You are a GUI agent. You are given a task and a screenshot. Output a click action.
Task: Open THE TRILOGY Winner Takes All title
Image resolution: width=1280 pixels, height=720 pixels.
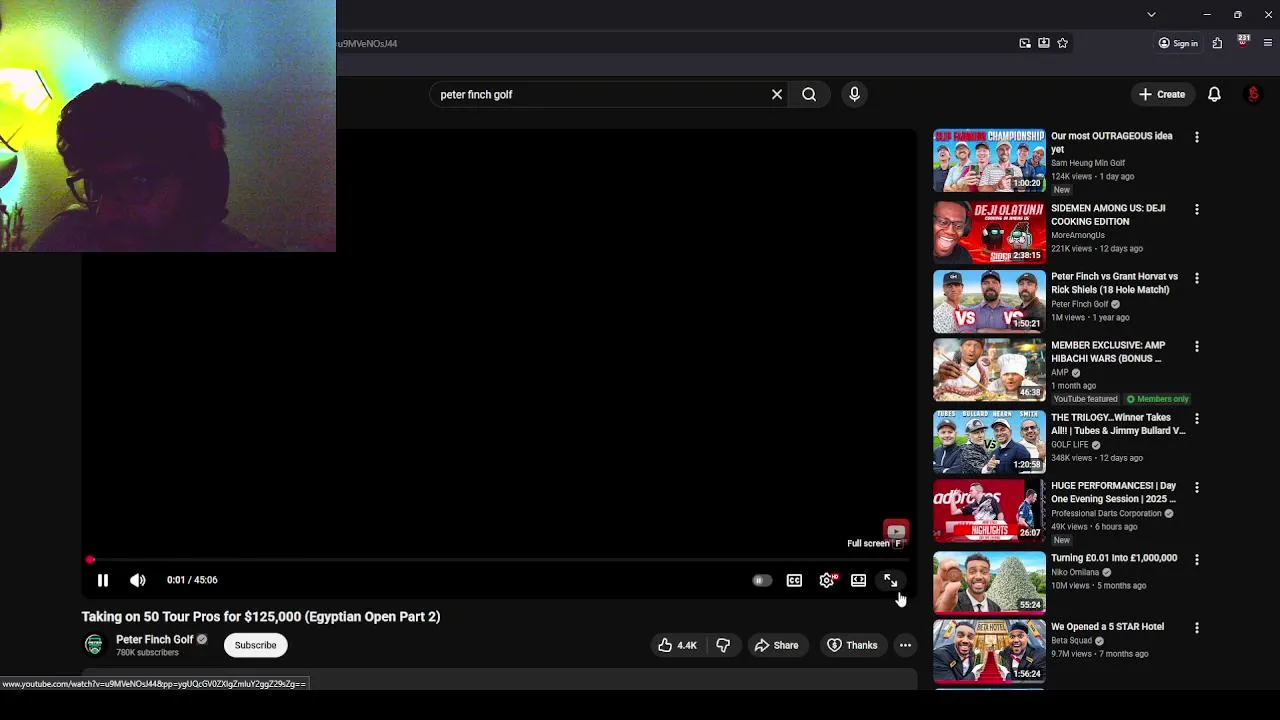tap(1118, 424)
